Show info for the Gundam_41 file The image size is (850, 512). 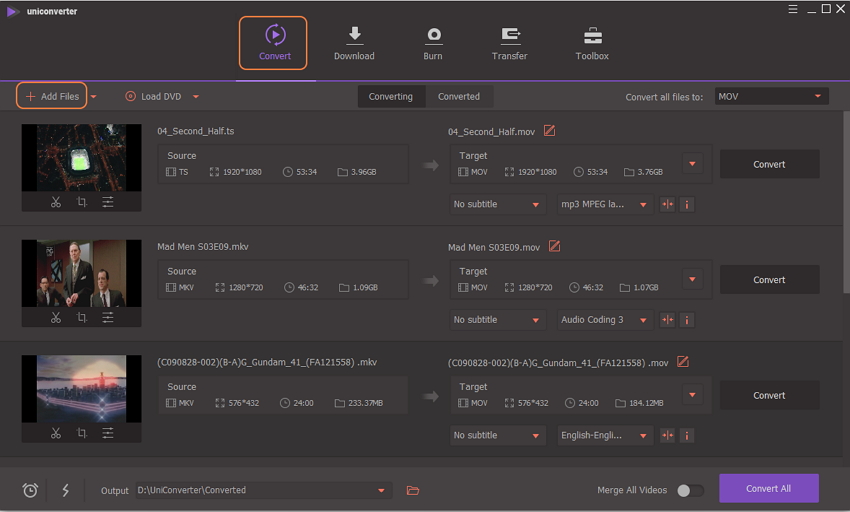(687, 436)
